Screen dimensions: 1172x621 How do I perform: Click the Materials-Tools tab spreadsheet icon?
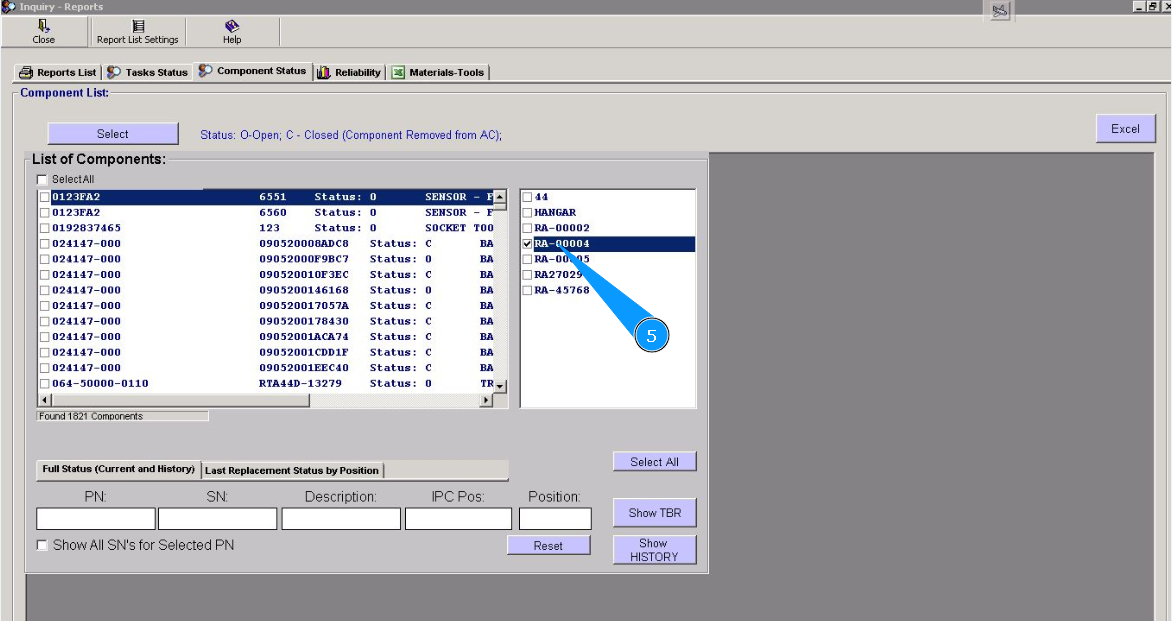pos(398,72)
